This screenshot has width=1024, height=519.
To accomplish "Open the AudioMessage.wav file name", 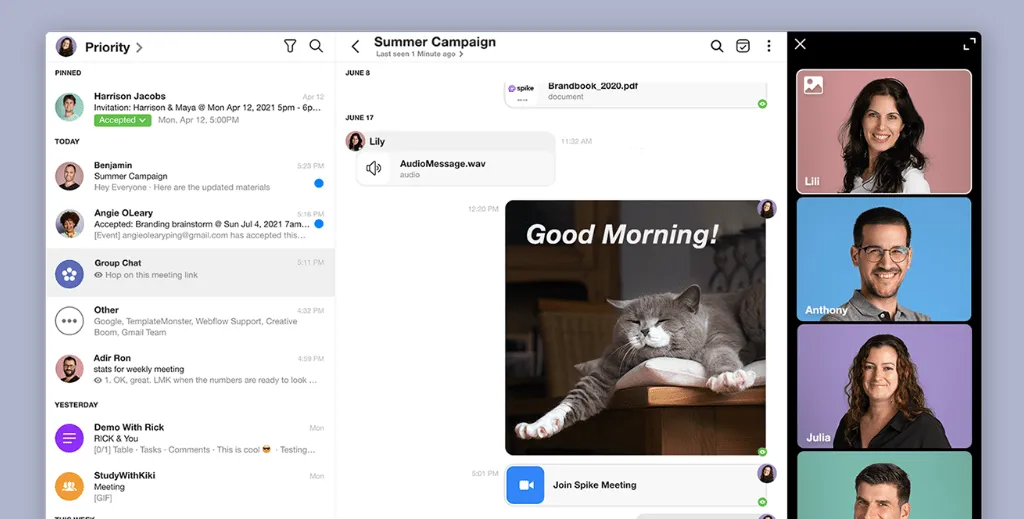I will pyautogui.click(x=443, y=164).
